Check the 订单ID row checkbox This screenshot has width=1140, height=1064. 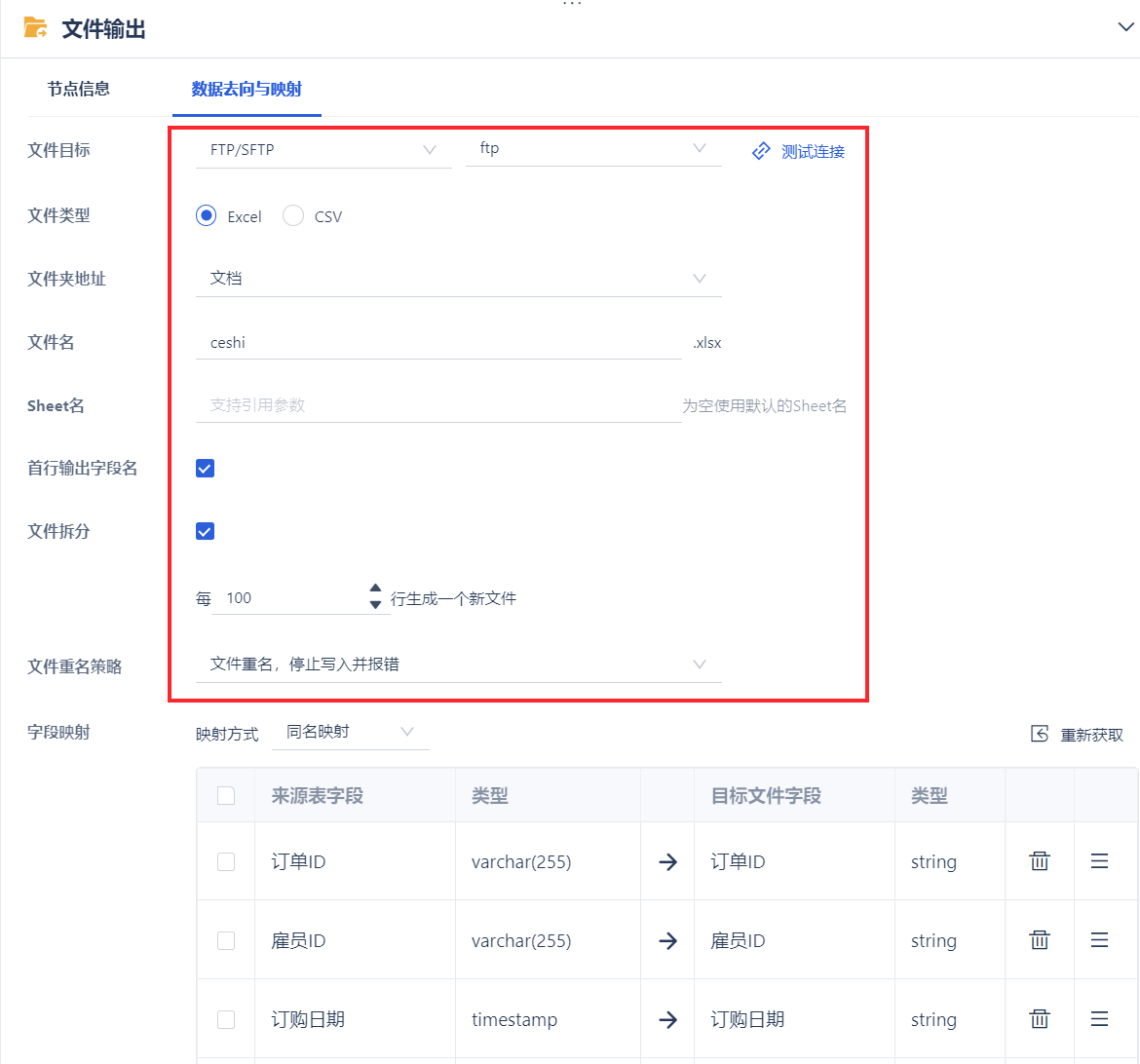[226, 861]
